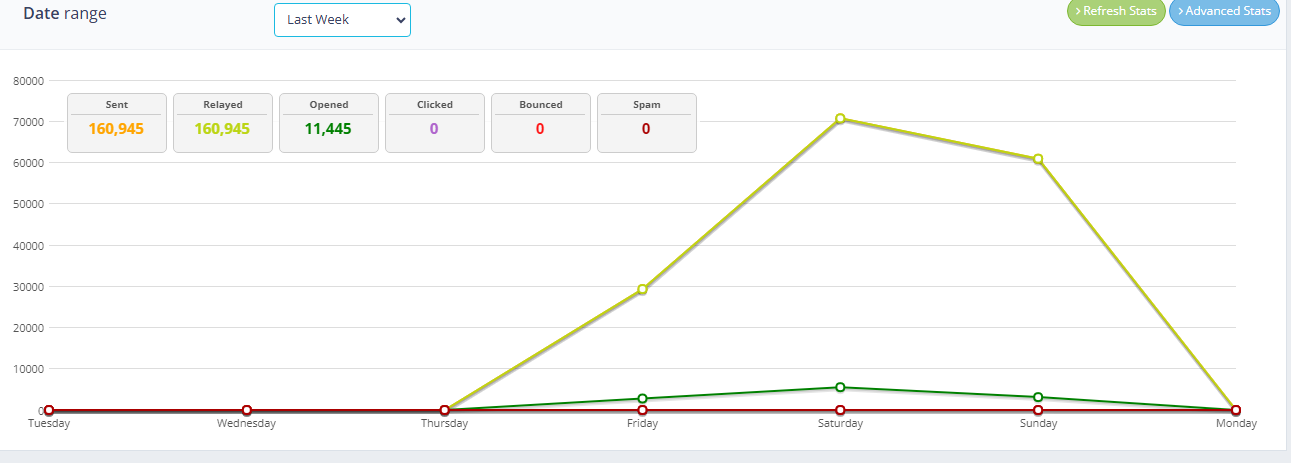Screen dimensions: 1291x463
Task: Click Sunday's yellow relayed data point
Action: (x=1038, y=159)
